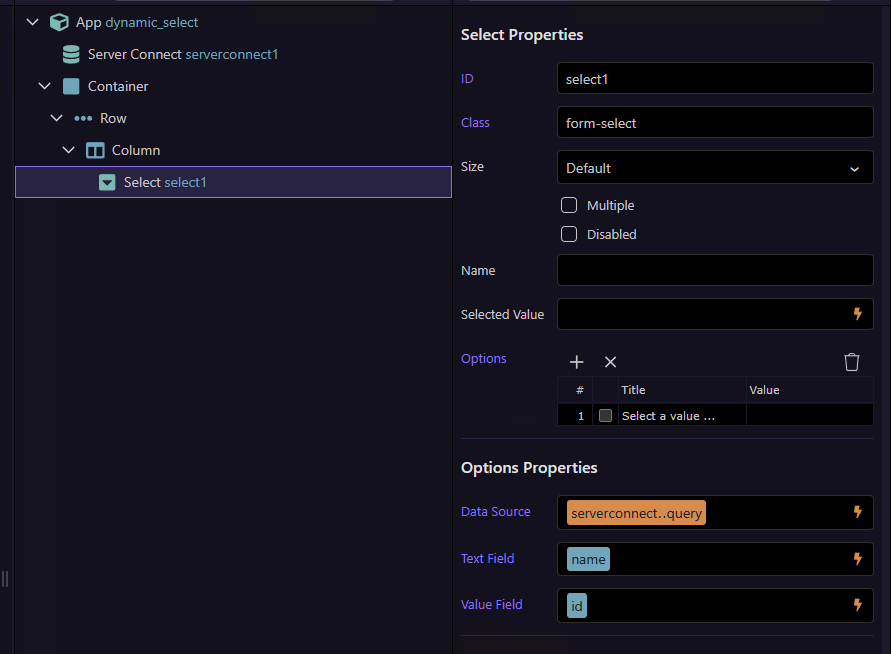Click the remove option X icon
Image resolution: width=891 pixels, height=654 pixels.
(x=610, y=362)
